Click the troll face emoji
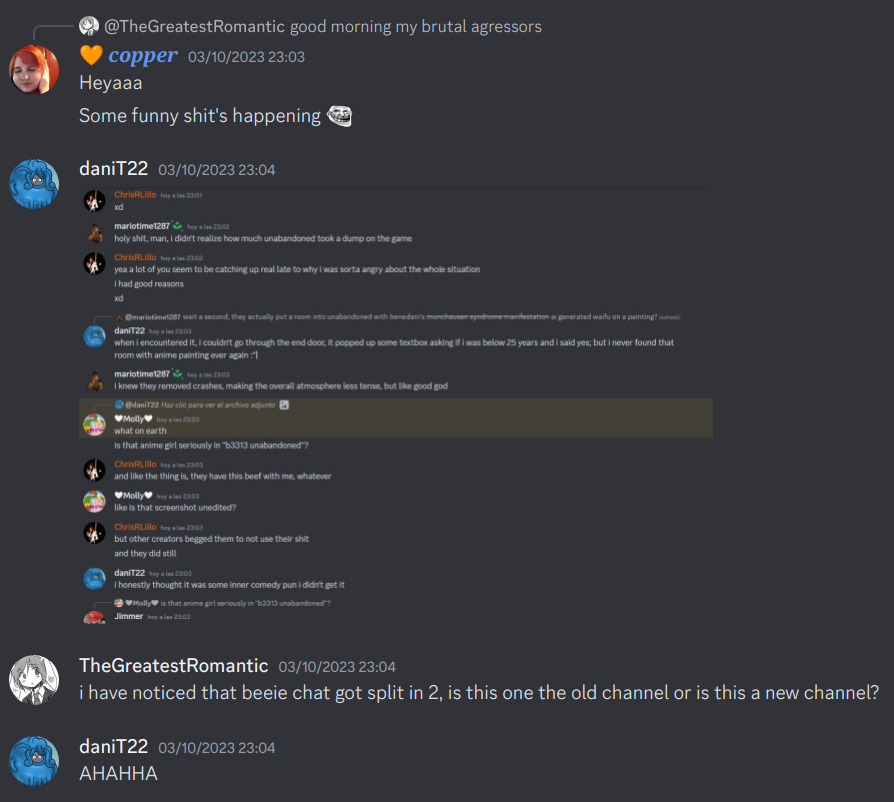 pyautogui.click(x=339, y=116)
